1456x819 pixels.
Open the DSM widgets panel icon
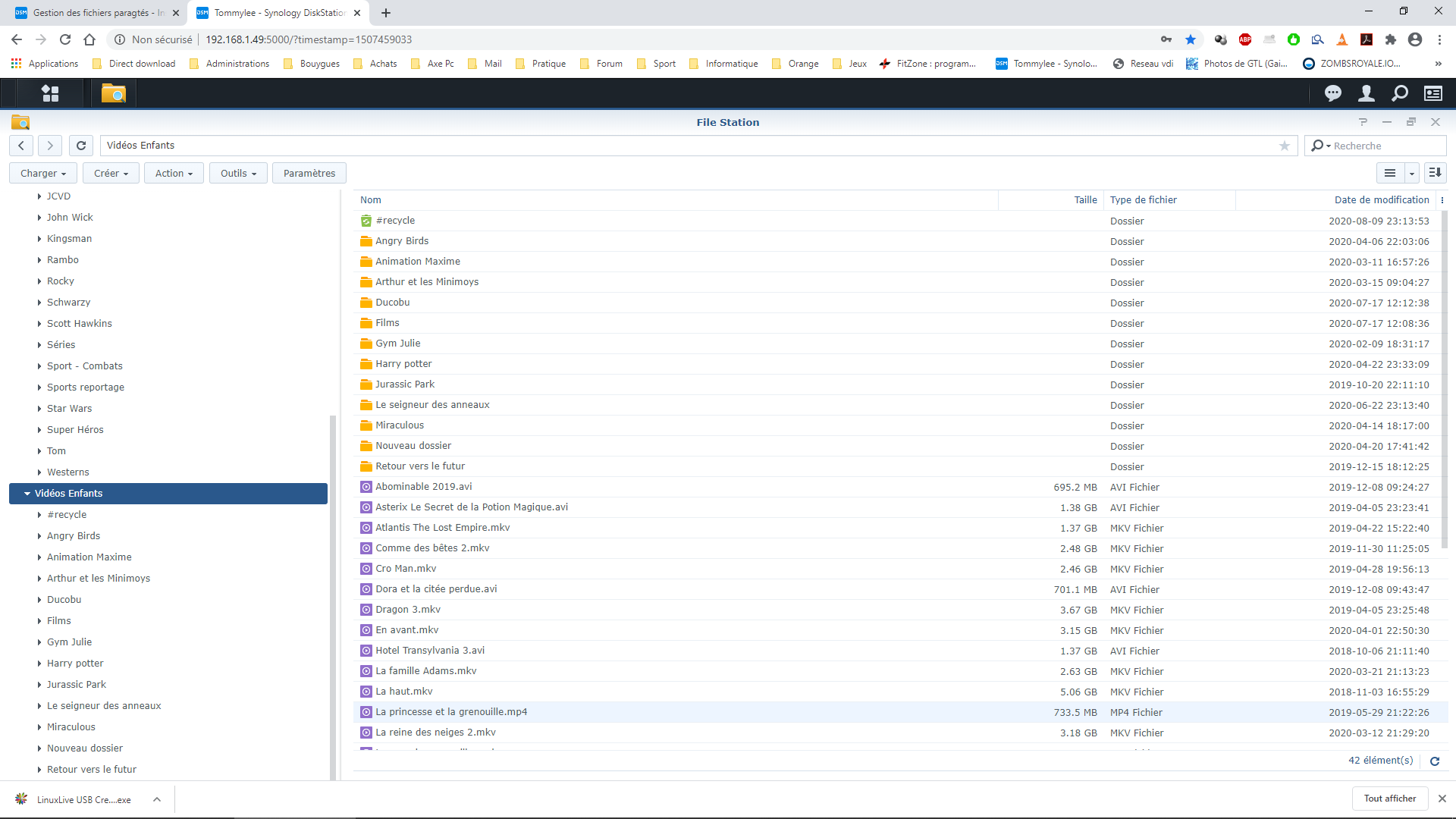point(1432,93)
